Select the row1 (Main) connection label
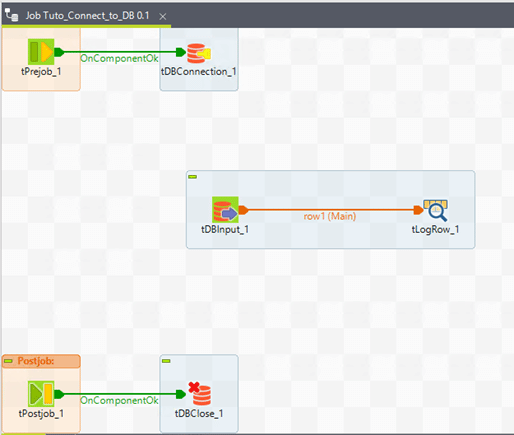 (330, 216)
